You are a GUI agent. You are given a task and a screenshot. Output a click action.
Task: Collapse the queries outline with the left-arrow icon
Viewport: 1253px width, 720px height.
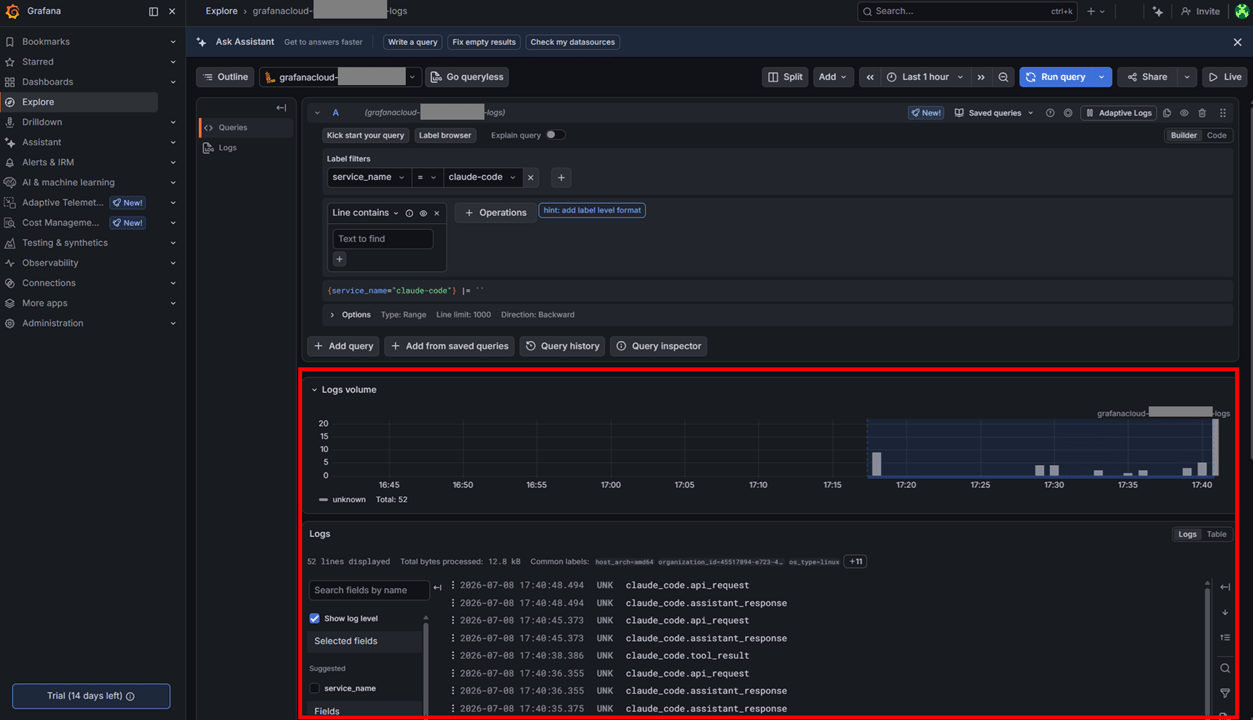(281, 107)
